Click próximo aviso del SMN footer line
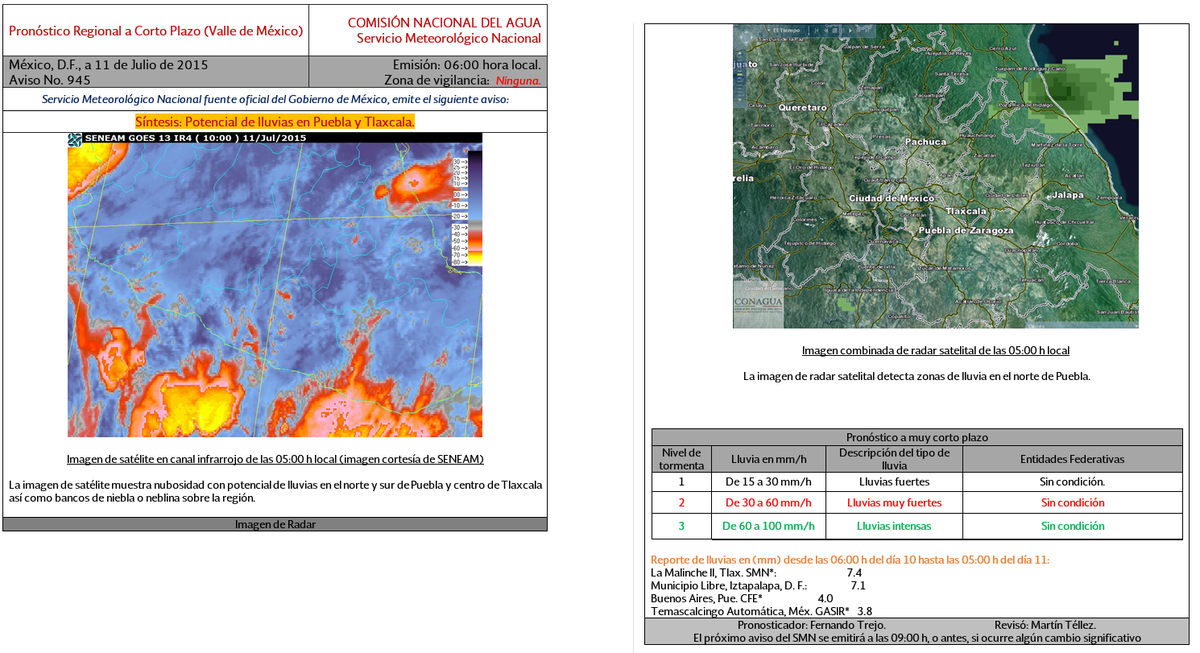Image resolution: width=1200 pixels, height=653 pixels. coord(916,637)
